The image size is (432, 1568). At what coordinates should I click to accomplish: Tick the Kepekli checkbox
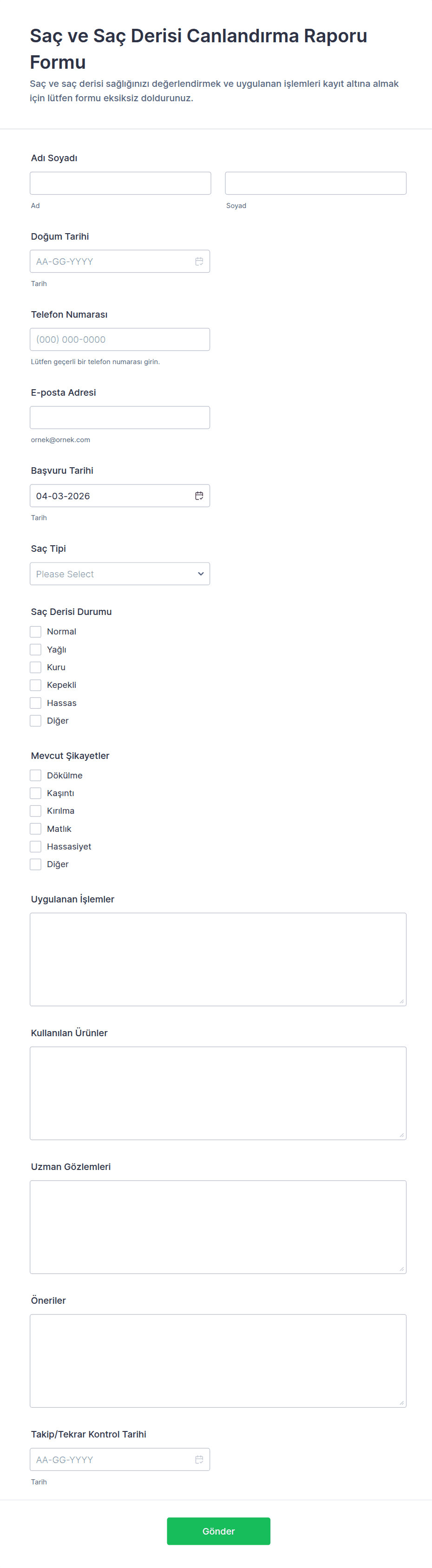pyautogui.click(x=36, y=686)
